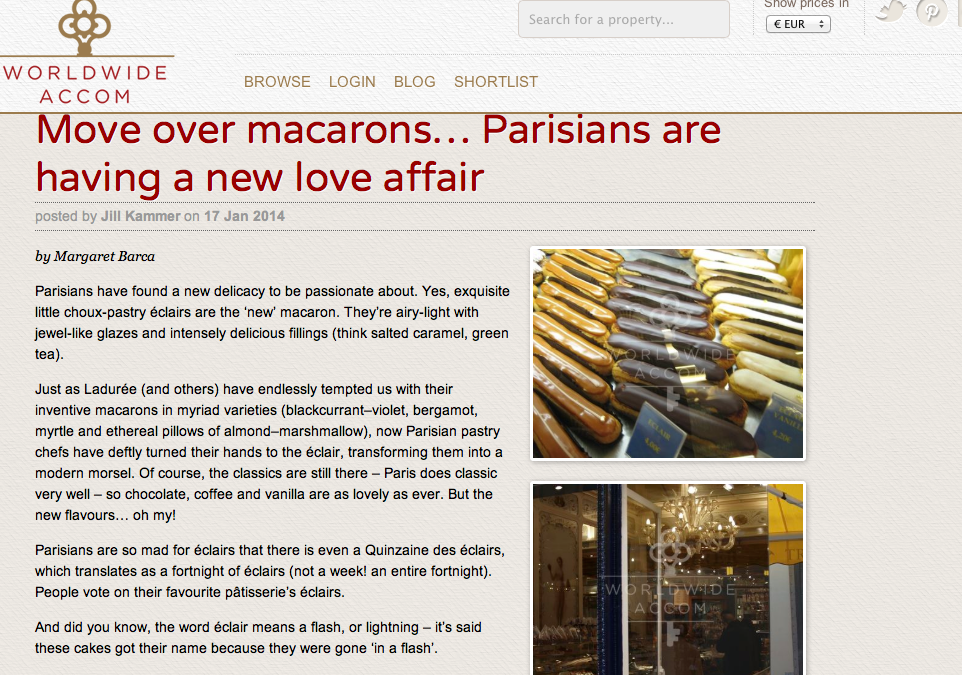Open the BROWSE menu item
962x675 pixels.
tap(277, 82)
